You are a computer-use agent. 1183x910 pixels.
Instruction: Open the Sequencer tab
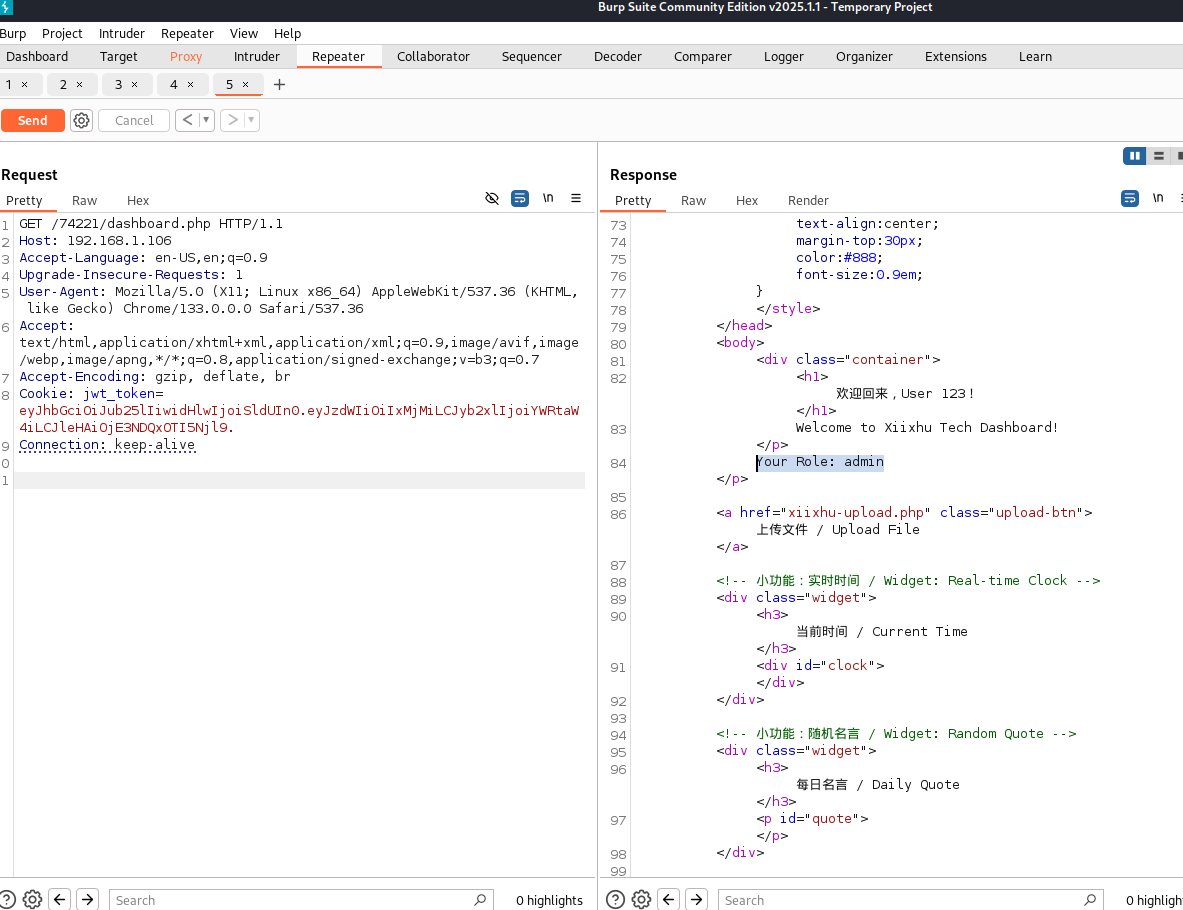(x=531, y=57)
